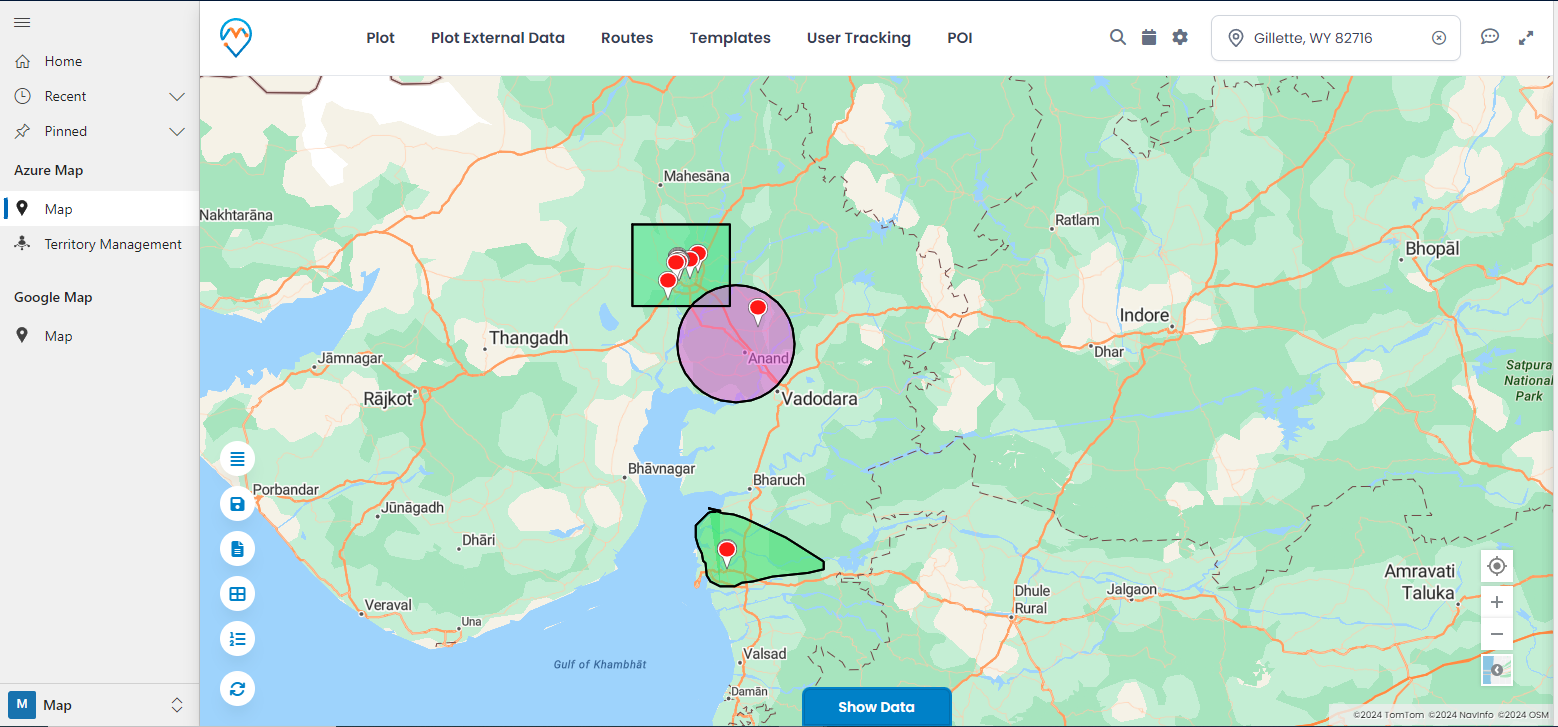Click the Bhopāl city label
Image resolution: width=1558 pixels, height=727 pixels.
click(x=1432, y=248)
